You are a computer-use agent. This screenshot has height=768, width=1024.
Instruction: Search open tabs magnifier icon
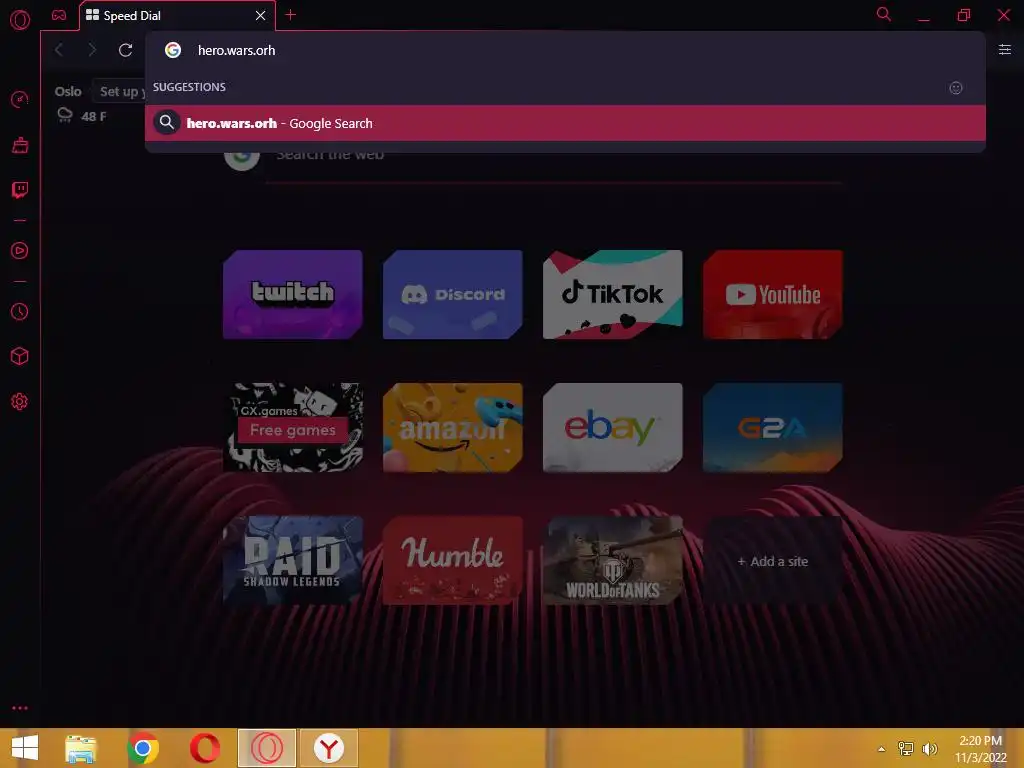[883, 14]
